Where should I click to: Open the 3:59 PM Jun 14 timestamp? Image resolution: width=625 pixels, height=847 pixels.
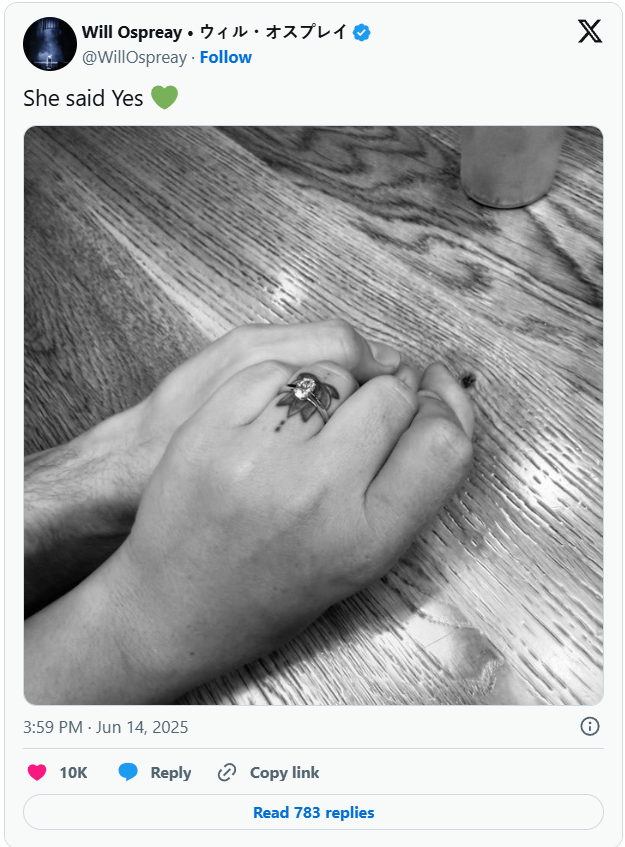click(105, 727)
